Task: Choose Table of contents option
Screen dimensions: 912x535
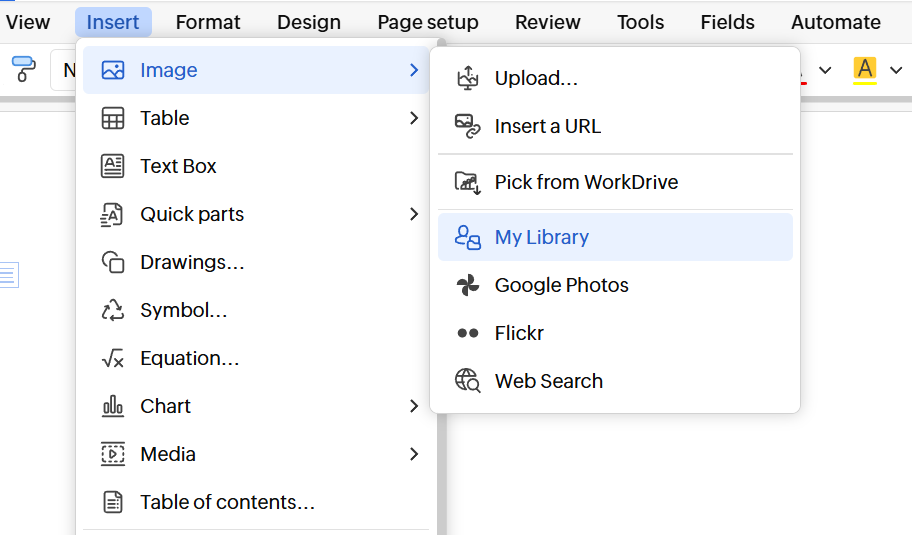Action: pos(227,502)
